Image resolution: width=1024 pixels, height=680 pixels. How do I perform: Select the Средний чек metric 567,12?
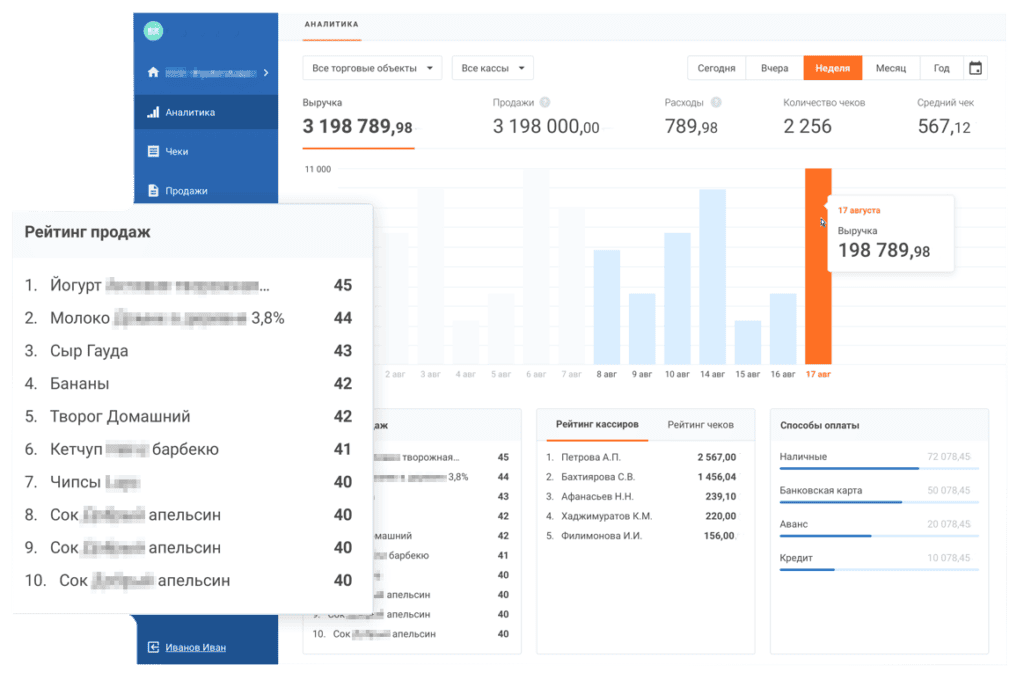coord(945,119)
